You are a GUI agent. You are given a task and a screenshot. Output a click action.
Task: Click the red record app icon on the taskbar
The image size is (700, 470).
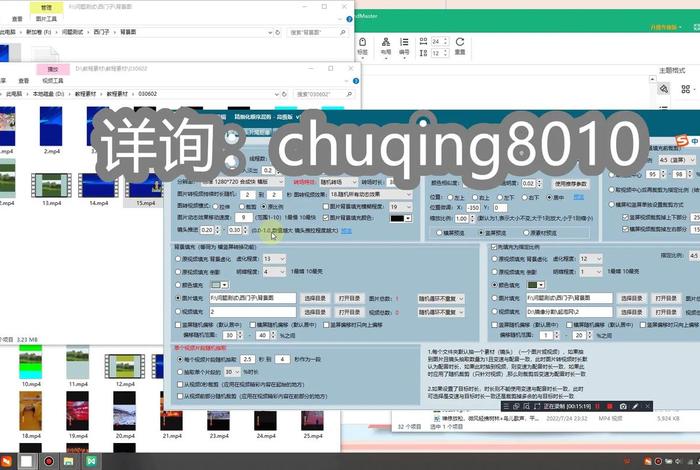tap(48, 461)
